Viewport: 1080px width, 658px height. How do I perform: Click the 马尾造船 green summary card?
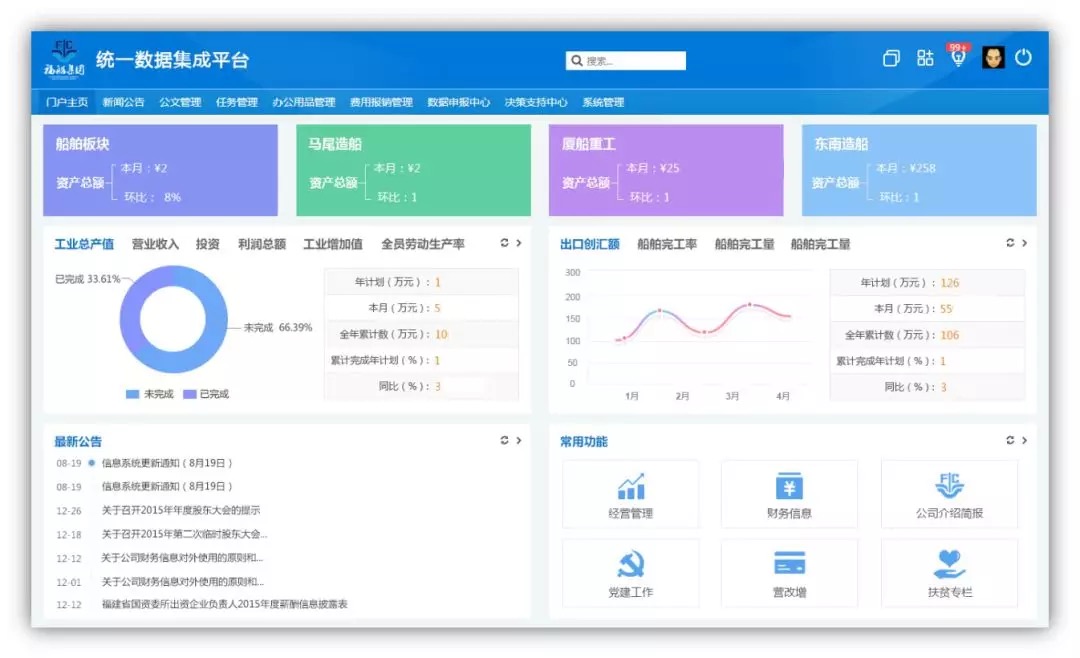(x=413, y=170)
